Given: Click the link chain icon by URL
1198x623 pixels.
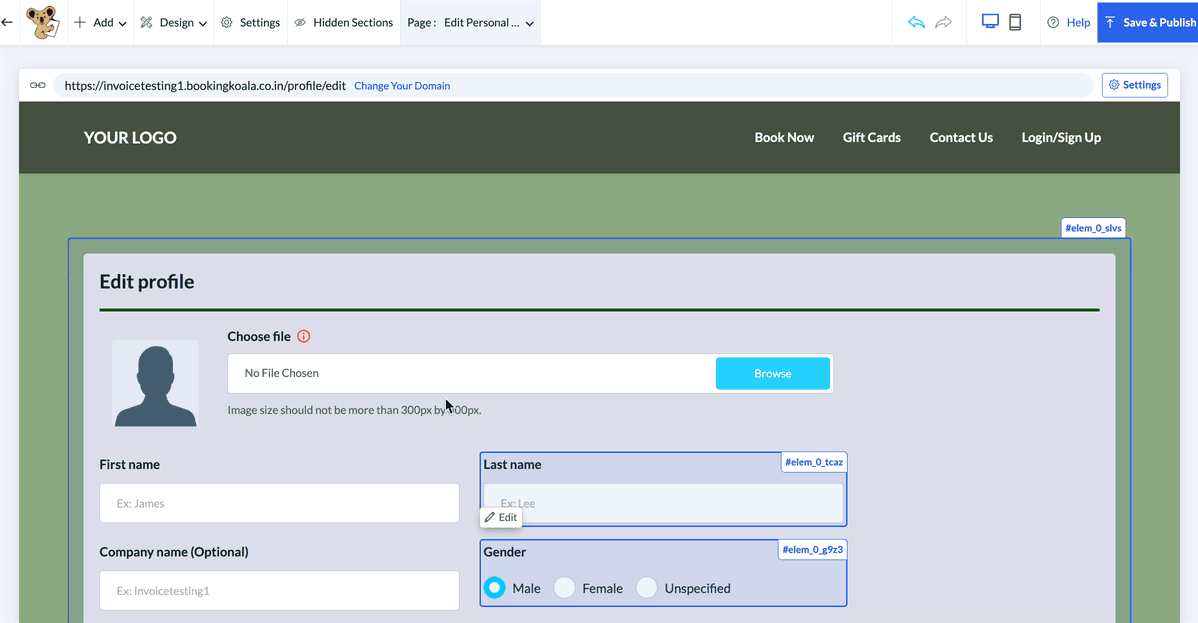Looking at the screenshot, I should coord(37,85).
